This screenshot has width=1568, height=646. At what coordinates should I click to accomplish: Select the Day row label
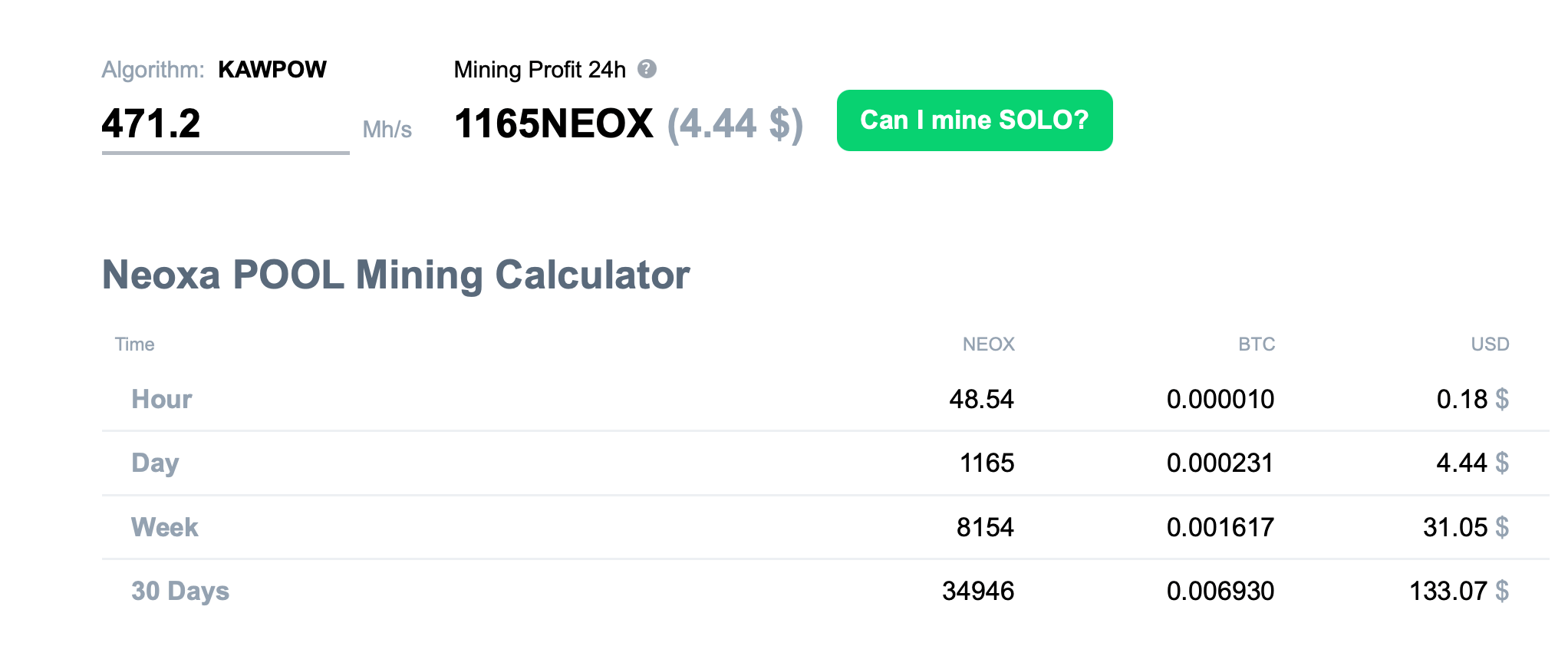pyautogui.click(x=155, y=463)
